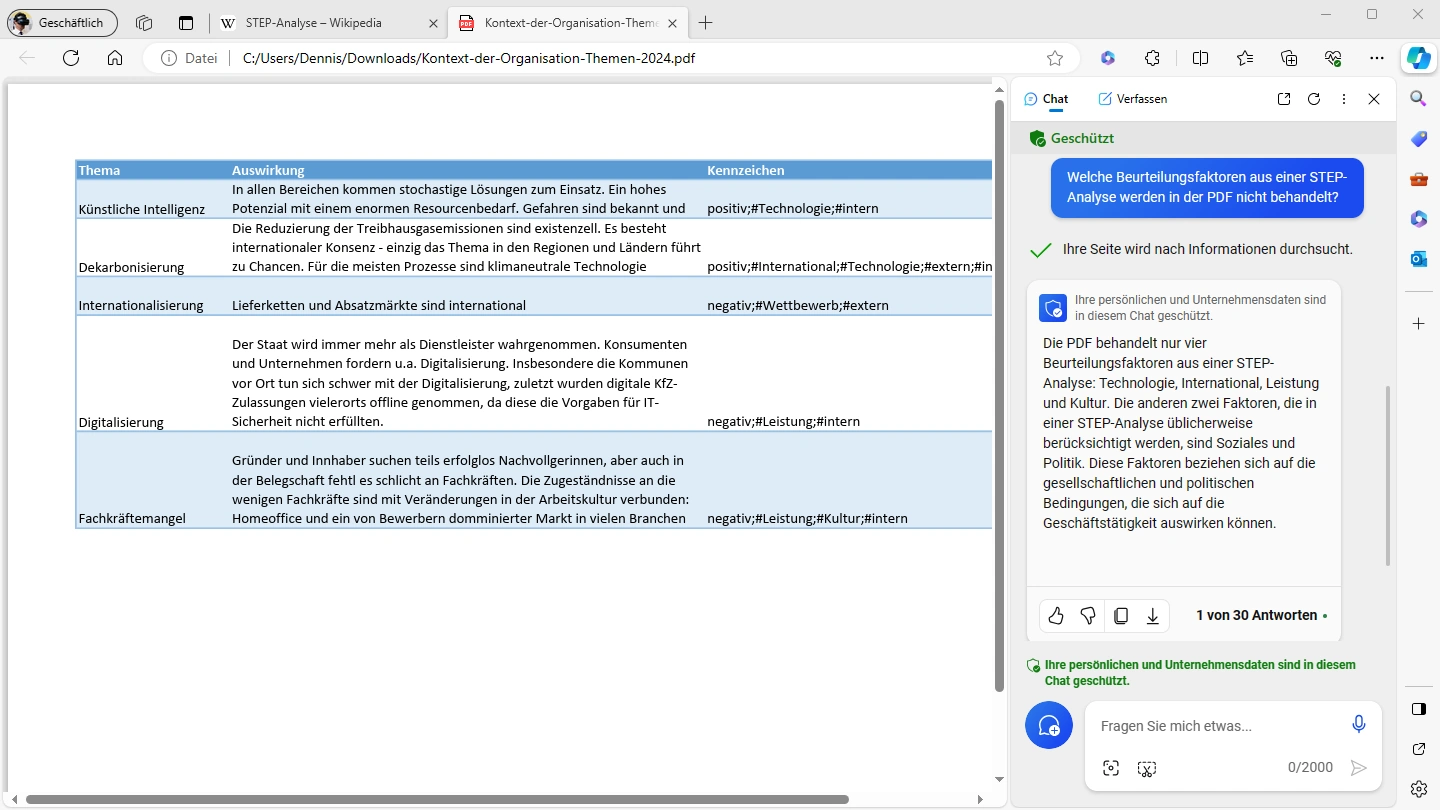Copy the Copilot response to clipboard
This screenshot has width=1440, height=810.
coord(1121,616)
